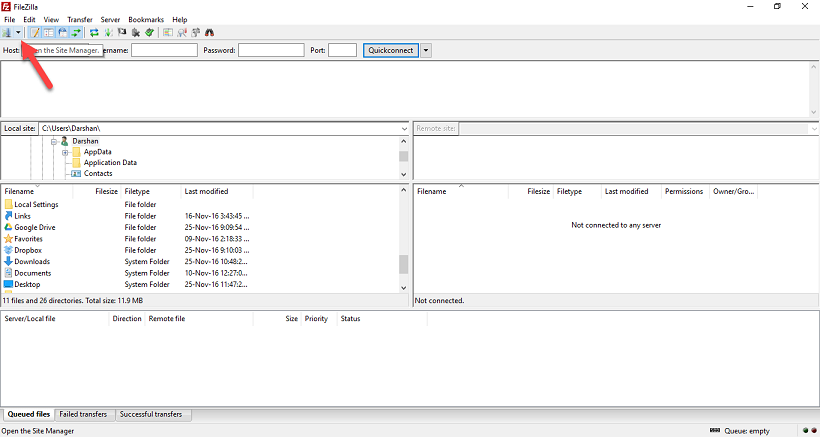Sort remote list by Owner/Group header
The width and height of the screenshot is (820, 437).
(x=733, y=191)
